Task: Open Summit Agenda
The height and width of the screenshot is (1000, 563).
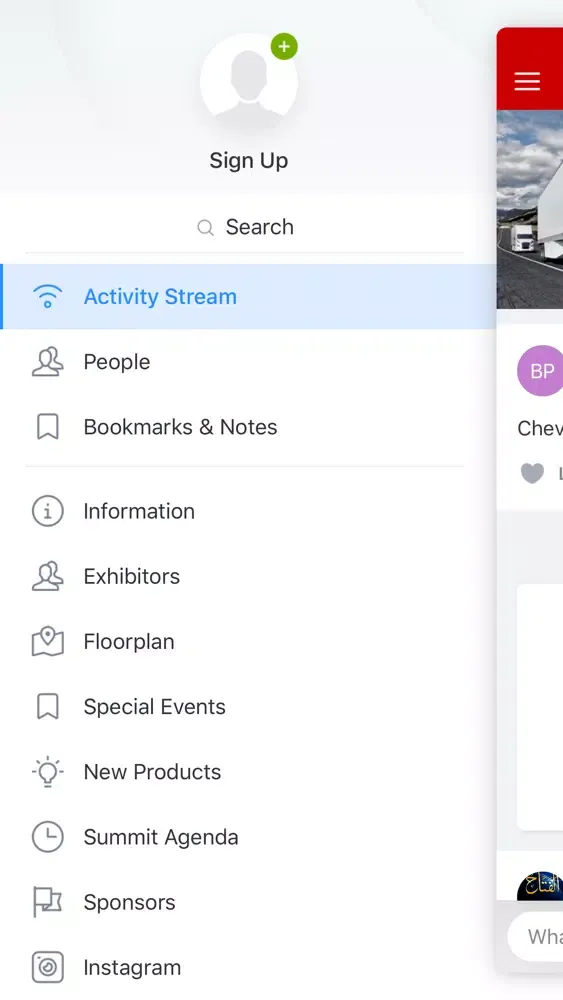Action: coord(248,837)
